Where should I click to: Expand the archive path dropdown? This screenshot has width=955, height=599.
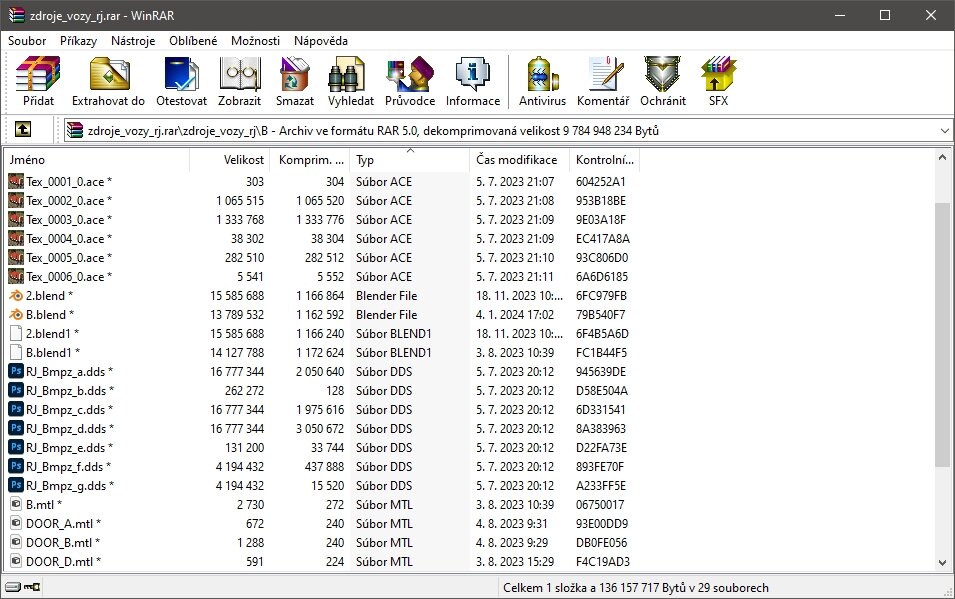coord(944,130)
